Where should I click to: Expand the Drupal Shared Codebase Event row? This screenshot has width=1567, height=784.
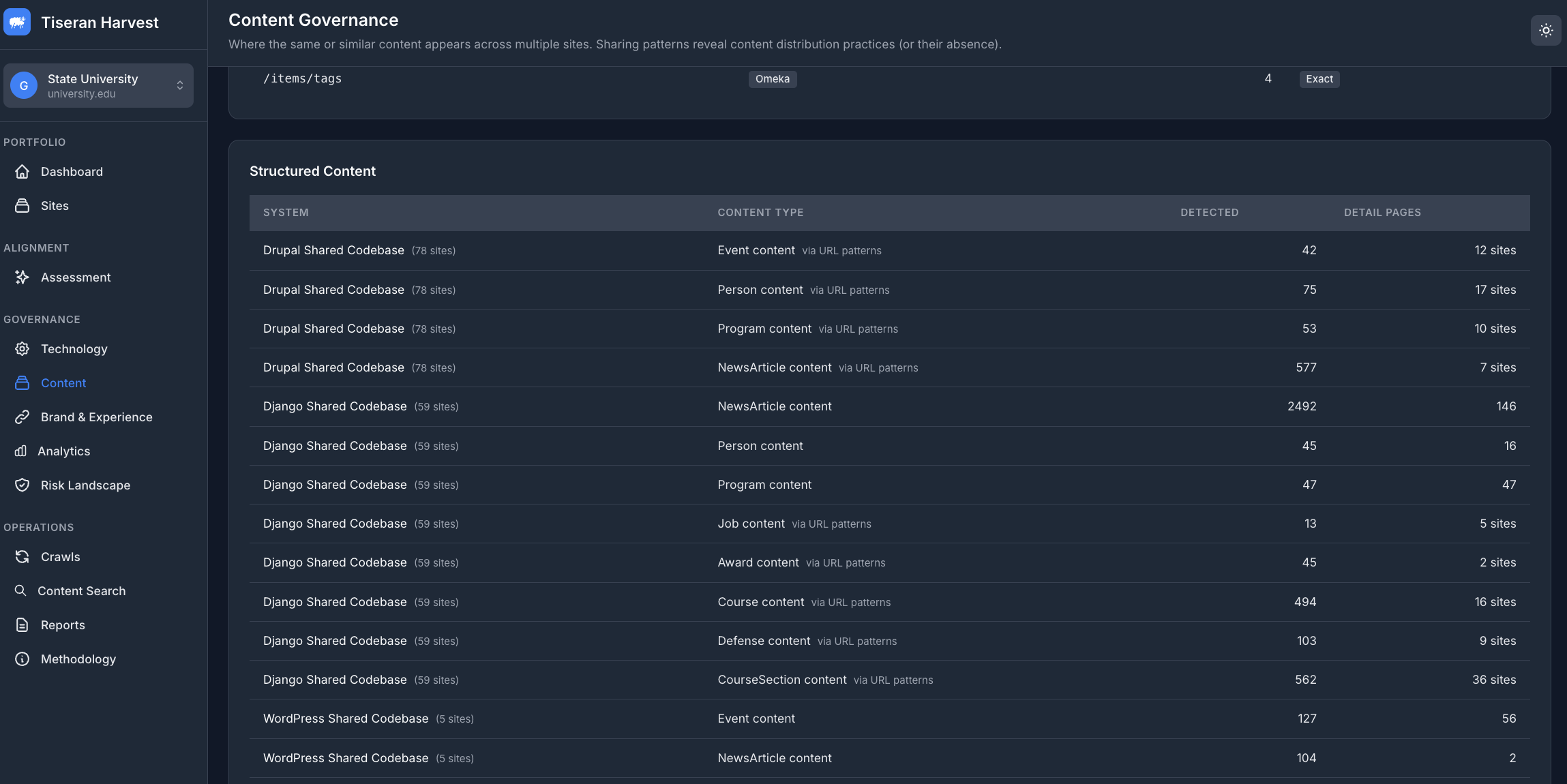[x=750, y=250]
